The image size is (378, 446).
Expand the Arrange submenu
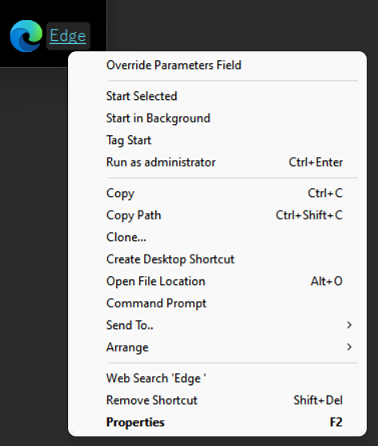point(217,347)
